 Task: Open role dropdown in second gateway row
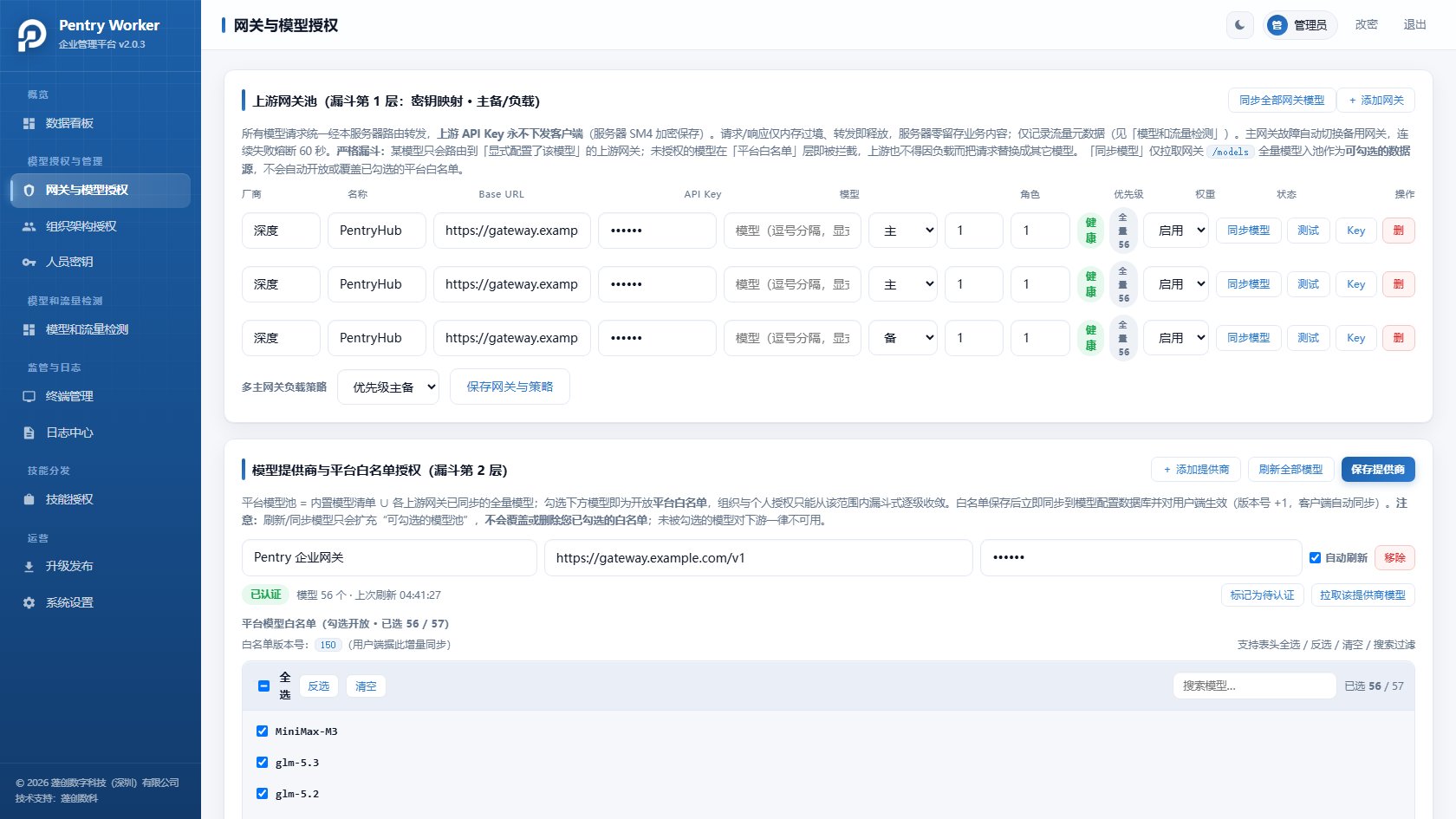point(903,284)
